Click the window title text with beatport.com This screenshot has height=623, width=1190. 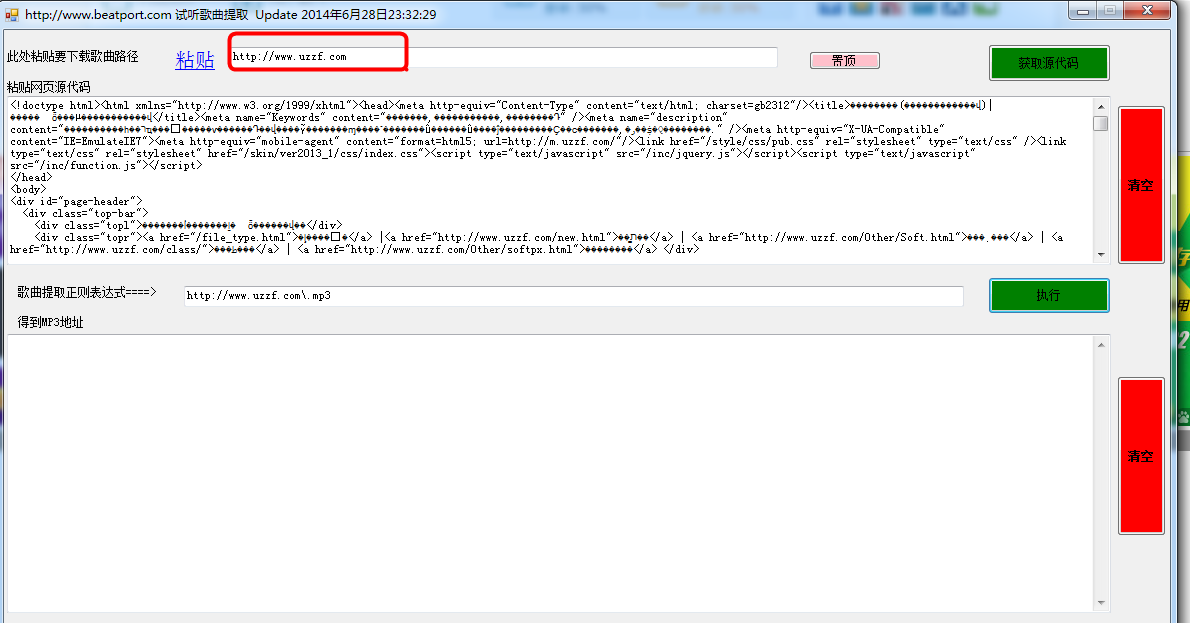point(231,14)
